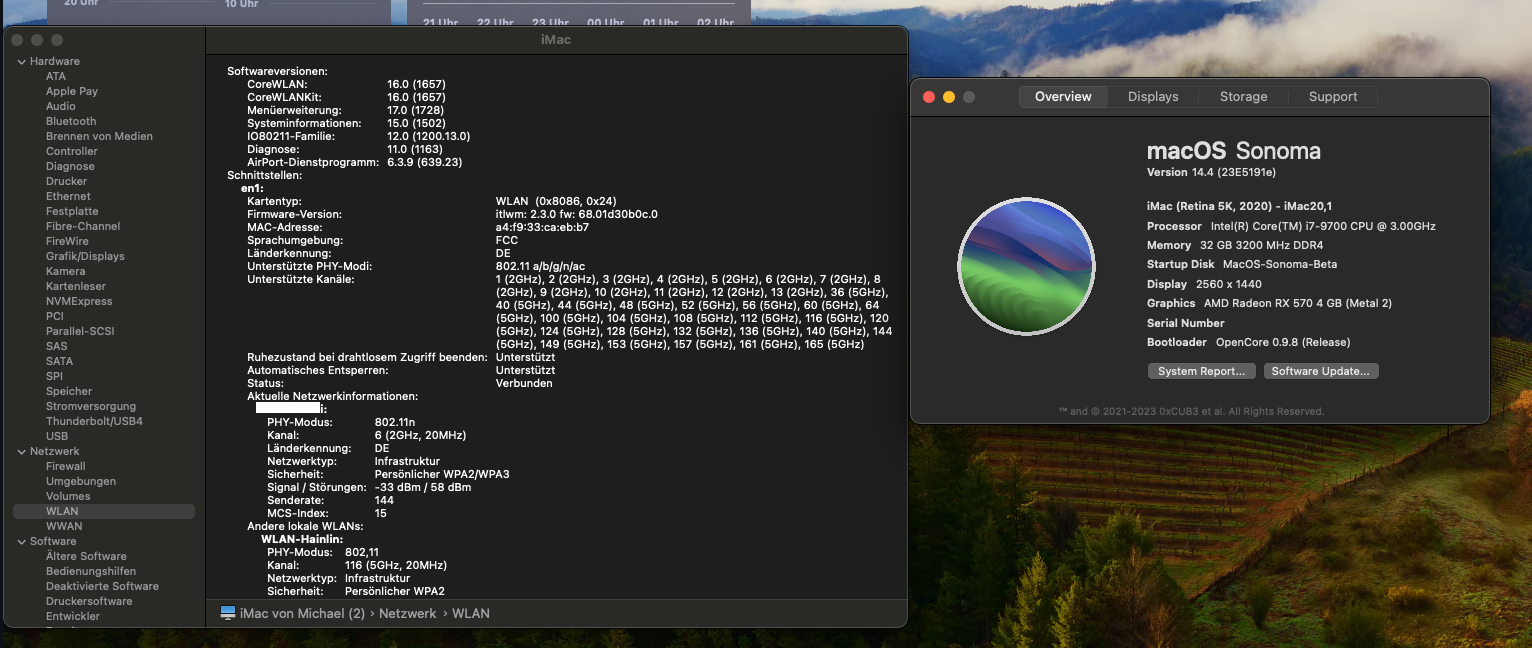Viewport: 1532px width, 648px height.
Task: Click the iMac computer icon in path bar
Action: point(228,613)
